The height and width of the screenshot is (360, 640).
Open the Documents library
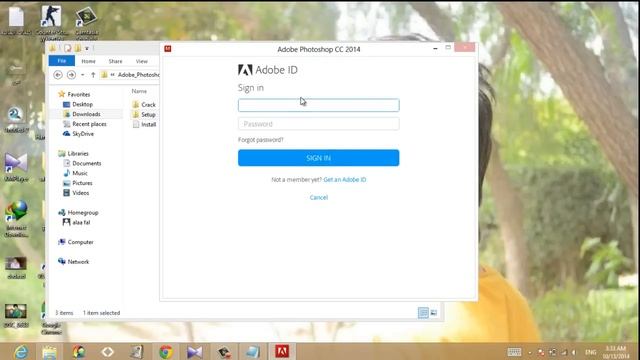click(x=86, y=163)
